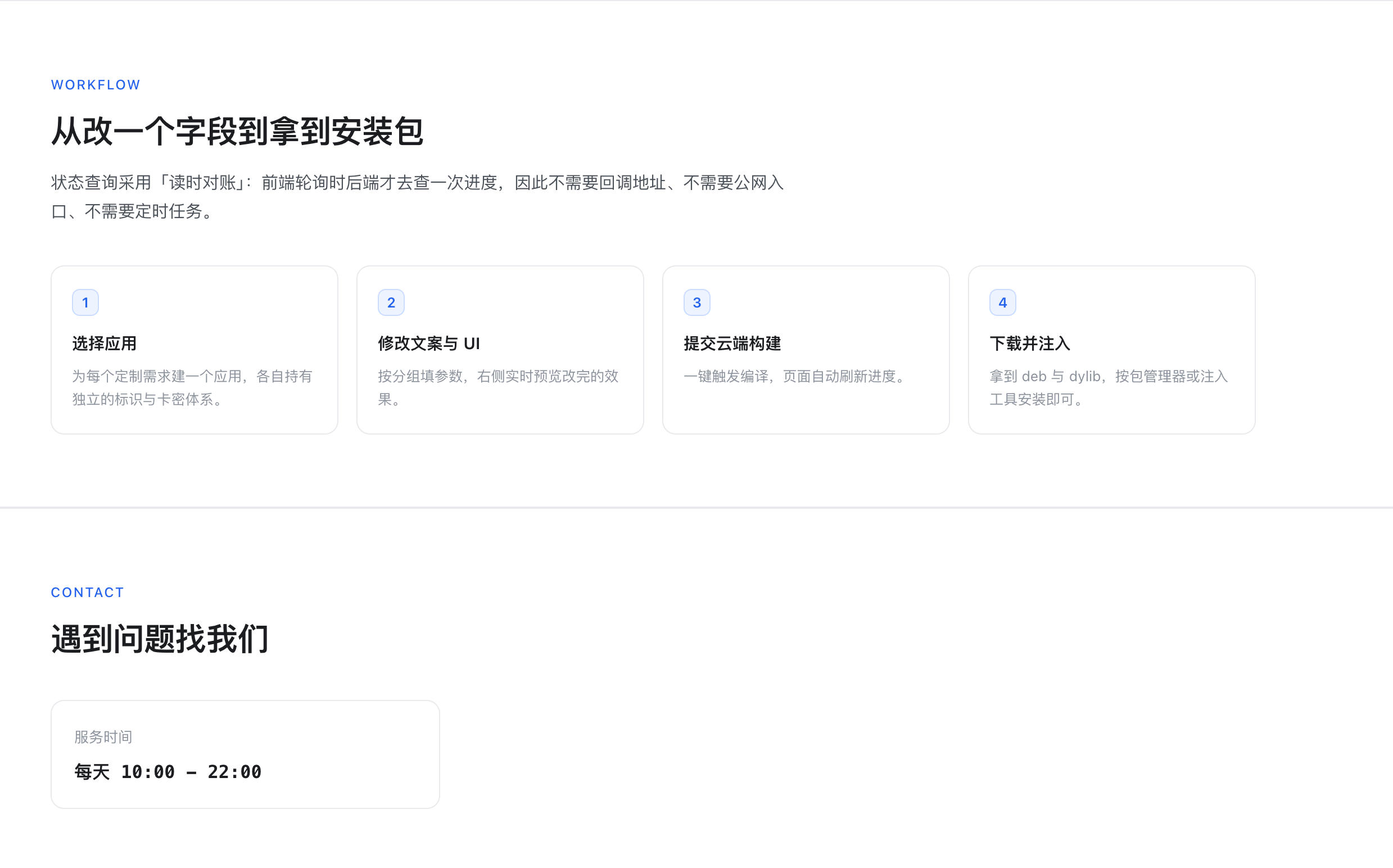Click description 为每个定制需求建一个应用

click(x=192, y=387)
